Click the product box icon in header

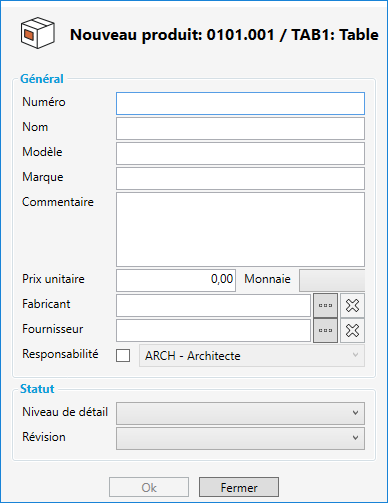tap(38, 33)
